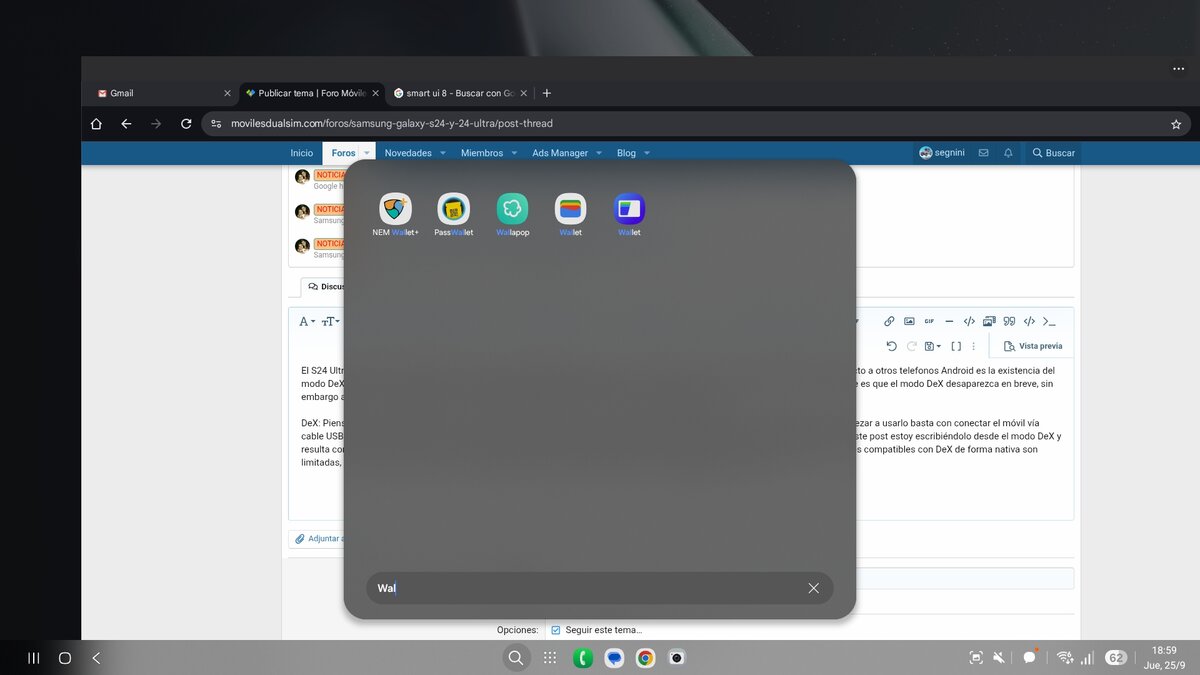Close the Gmail browser tab
1200x675 pixels.
point(227,93)
